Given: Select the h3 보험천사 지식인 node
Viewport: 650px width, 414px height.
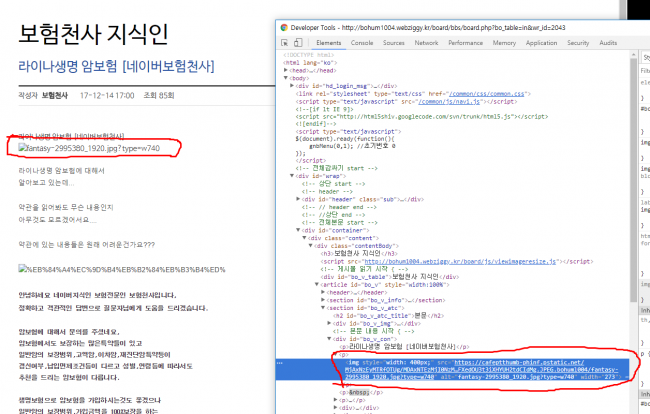Looking at the screenshot, I should [359, 254].
